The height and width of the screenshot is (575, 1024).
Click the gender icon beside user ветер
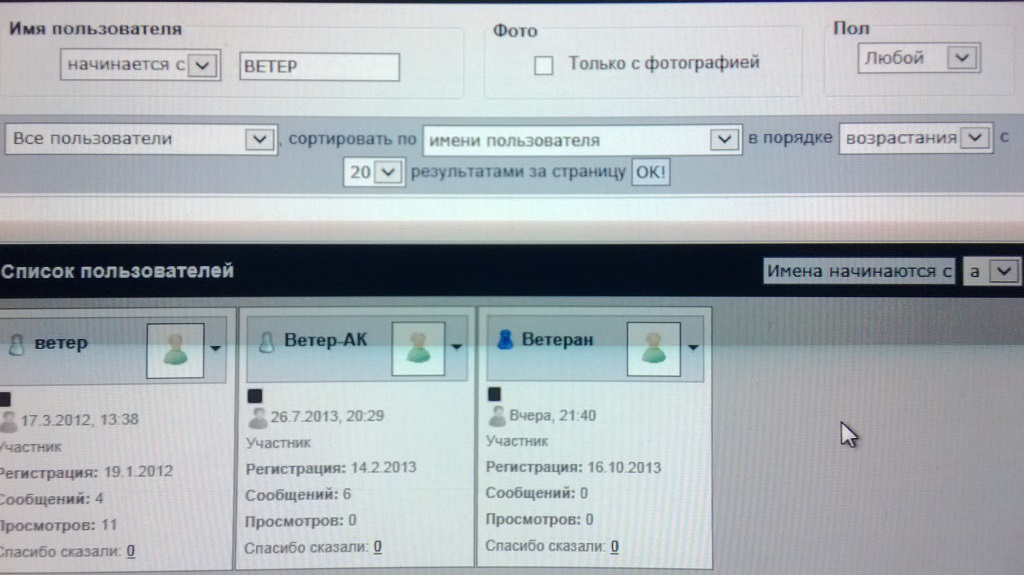coord(15,345)
